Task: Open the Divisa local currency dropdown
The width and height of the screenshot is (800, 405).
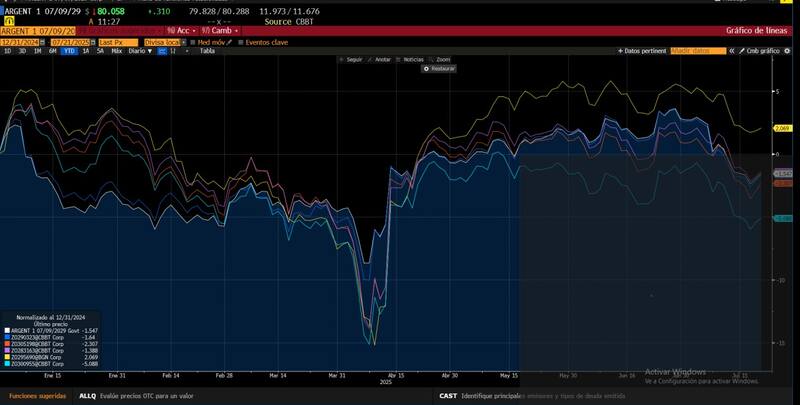Action: point(163,42)
